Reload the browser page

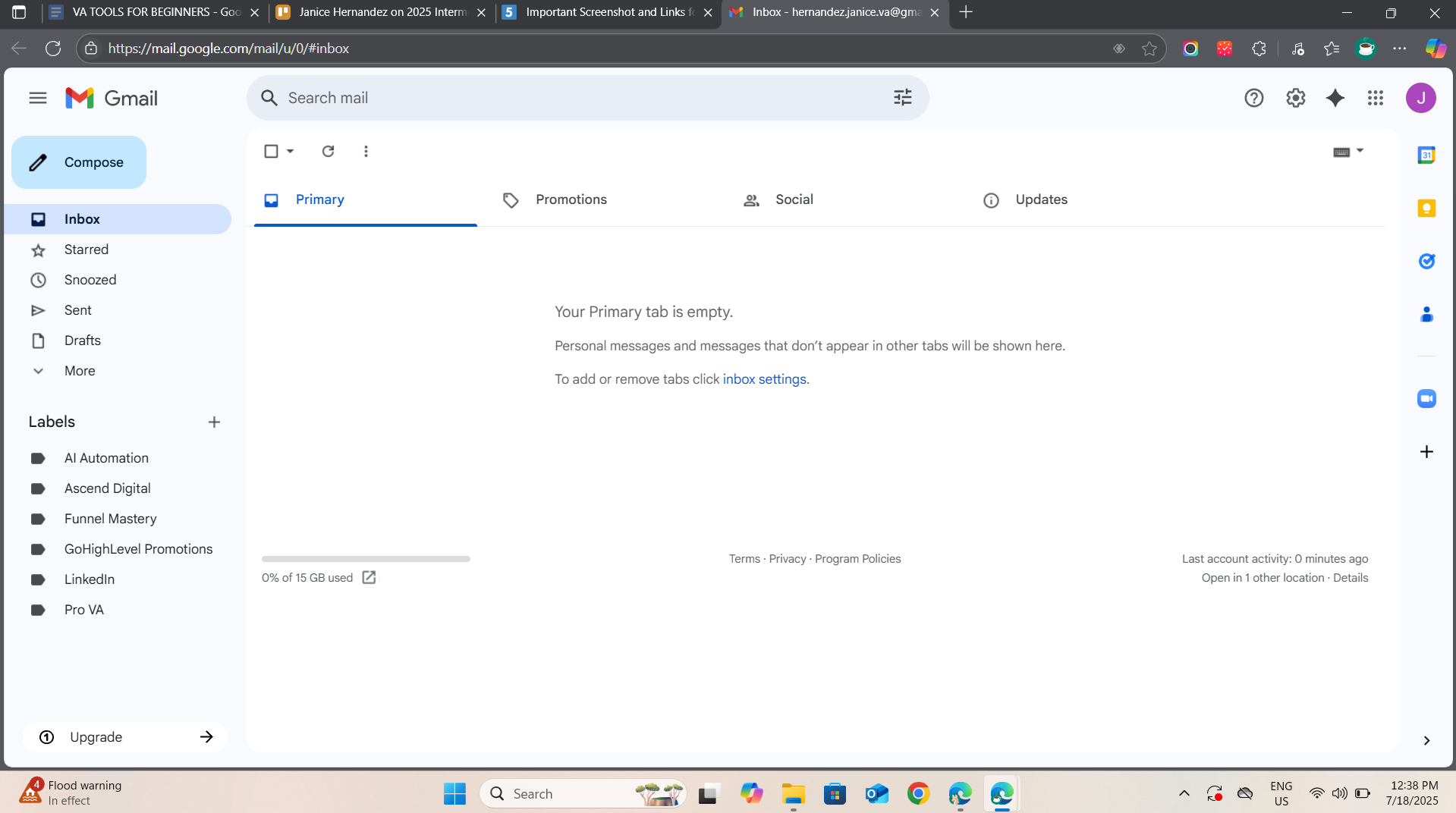click(53, 49)
